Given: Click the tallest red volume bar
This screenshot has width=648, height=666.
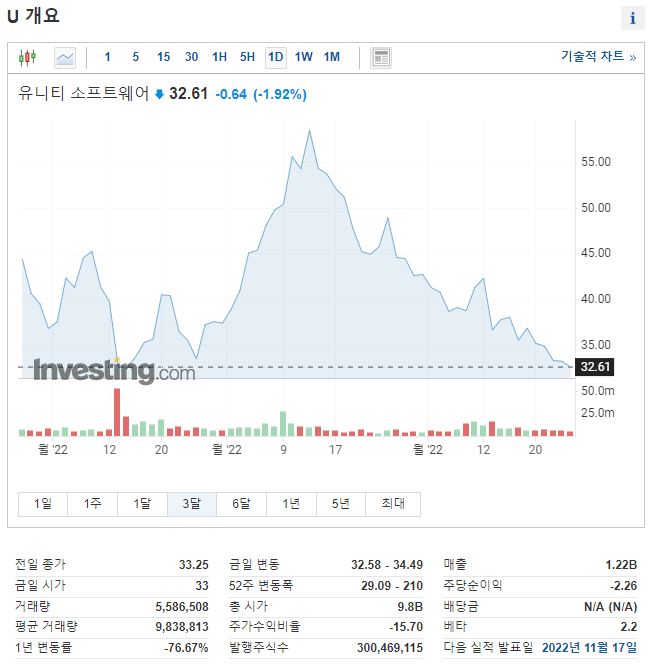Looking at the screenshot, I should pos(117,412).
